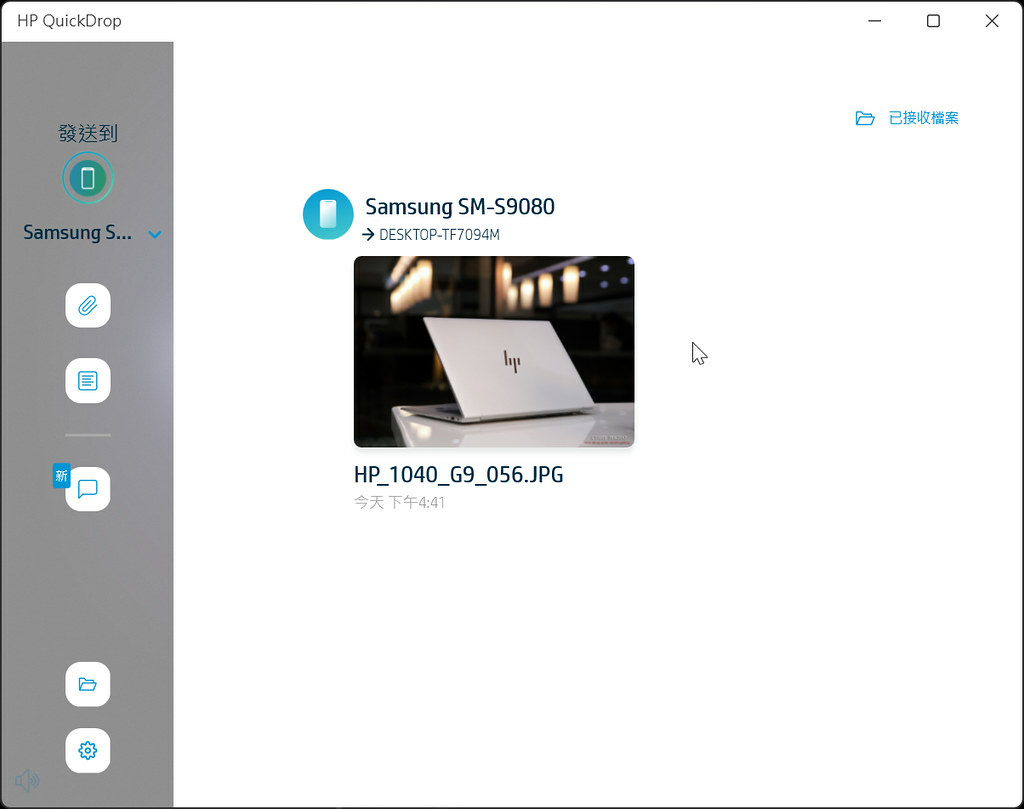The height and width of the screenshot is (809, 1024).
Task: Select the phone device icon under 發送到
Action: tap(88, 178)
